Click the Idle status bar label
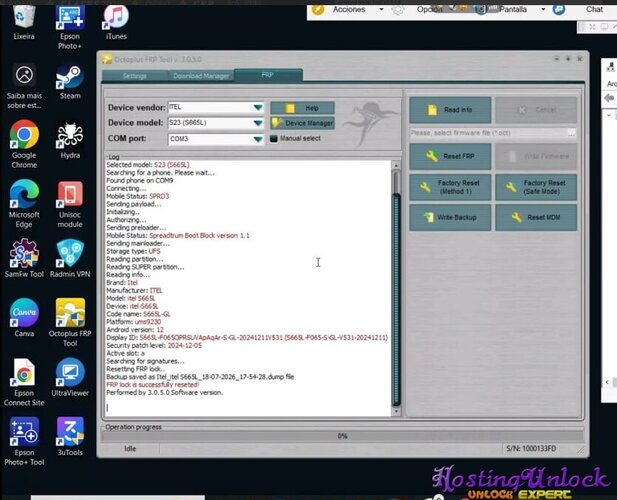This screenshot has width=617, height=500. 130,449
